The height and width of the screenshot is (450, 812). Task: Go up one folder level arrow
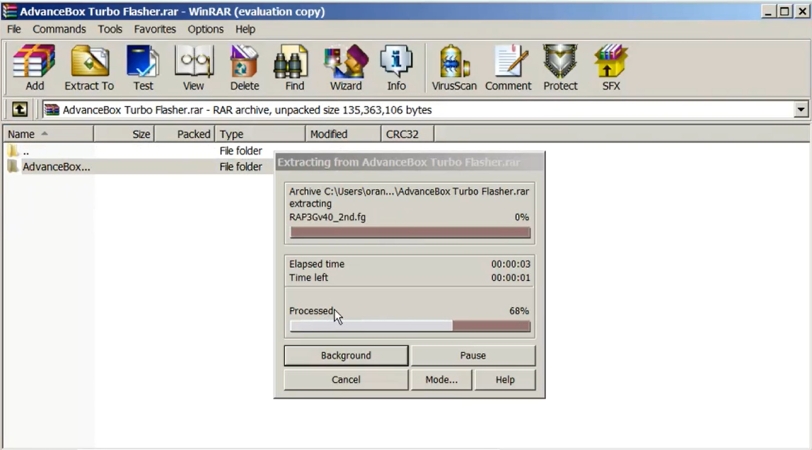pos(20,110)
